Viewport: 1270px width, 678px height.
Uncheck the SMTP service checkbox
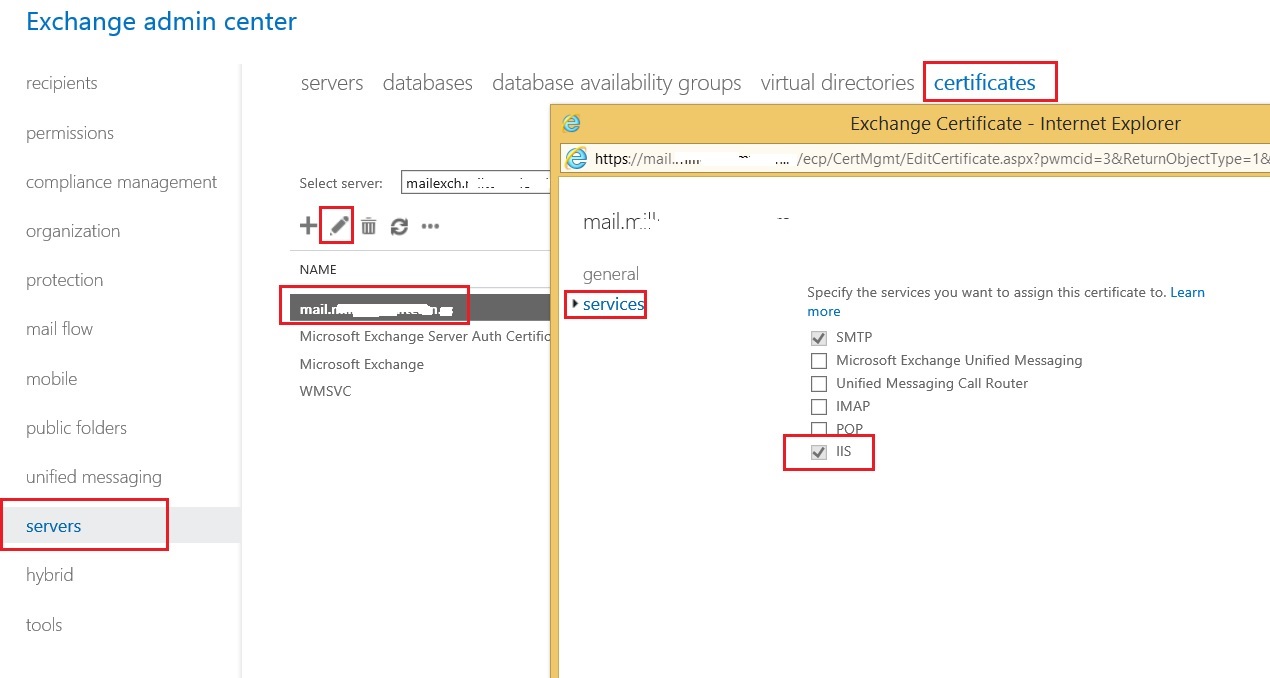819,338
